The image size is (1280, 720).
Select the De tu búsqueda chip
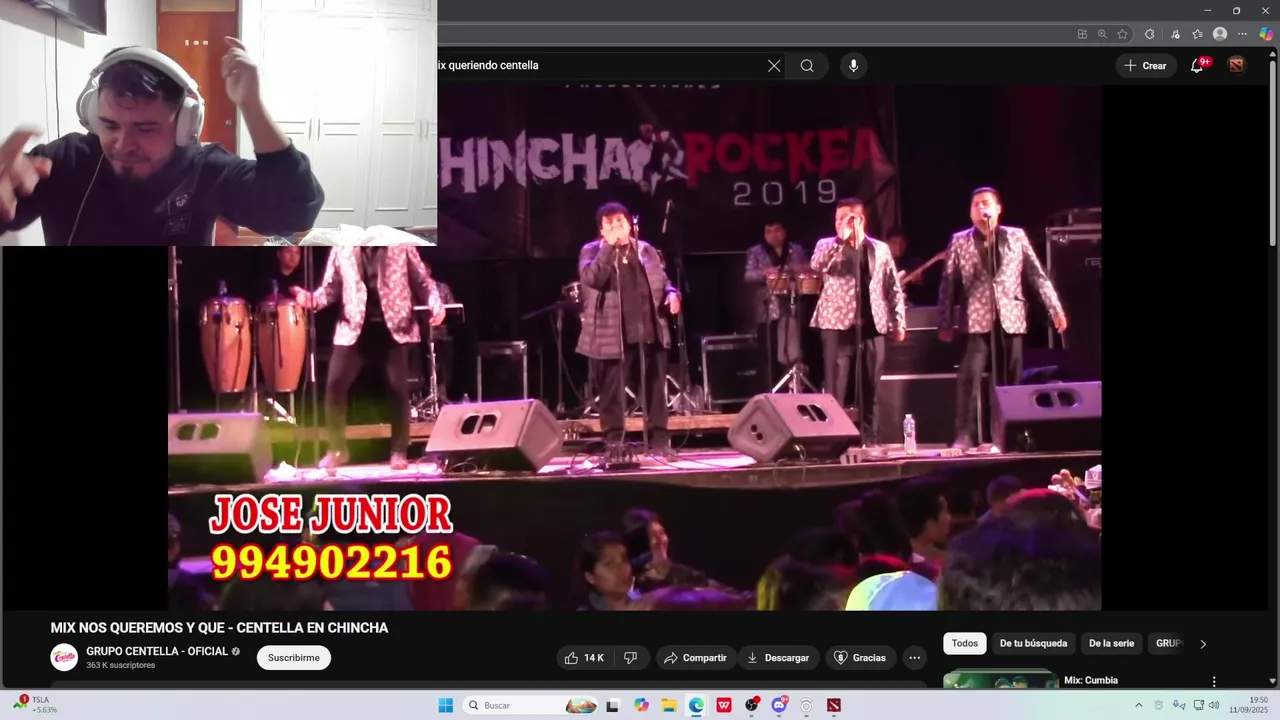[x=1033, y=644]
